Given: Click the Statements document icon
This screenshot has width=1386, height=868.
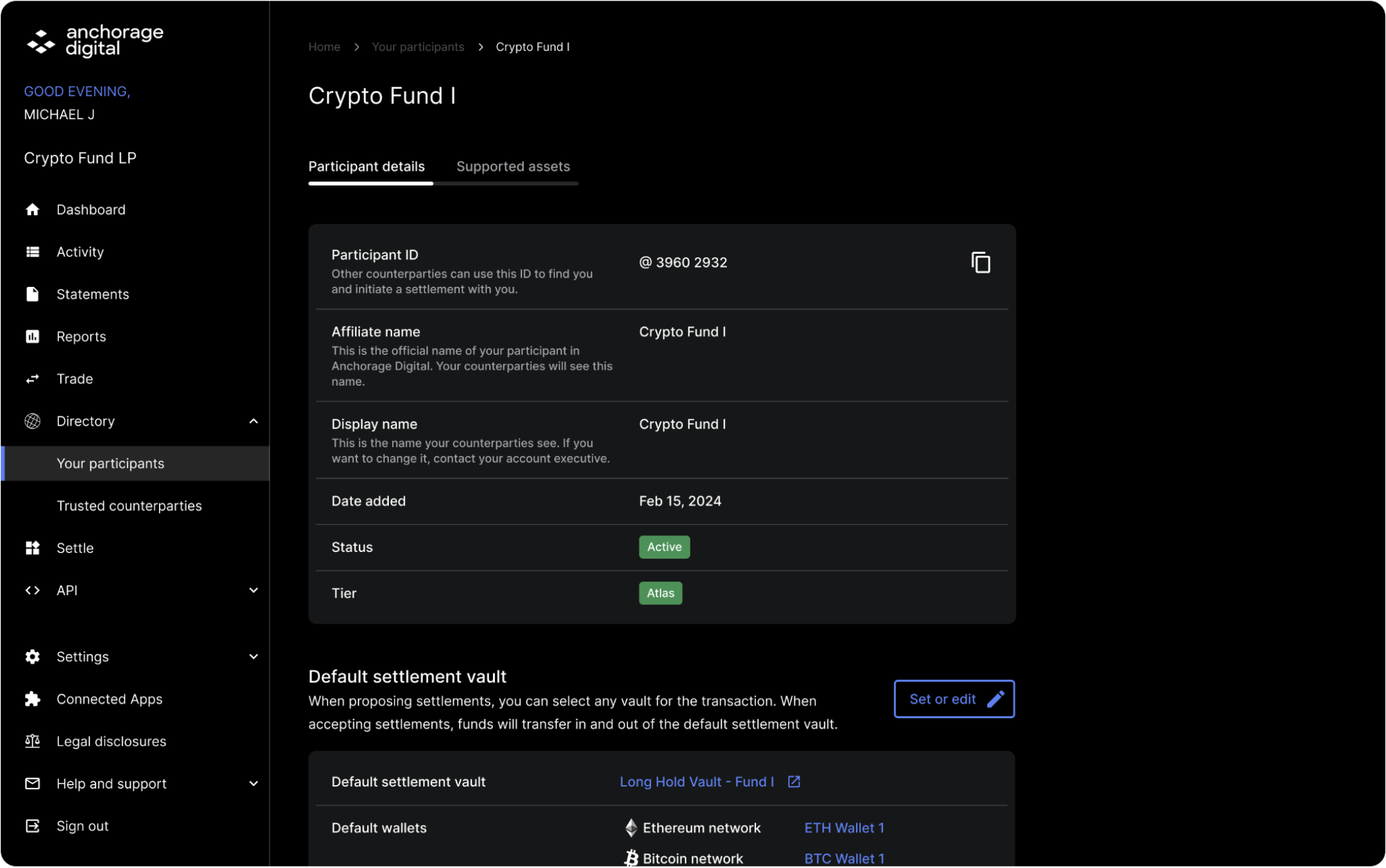Looking at the screenshot, I should tap(32, 295).
